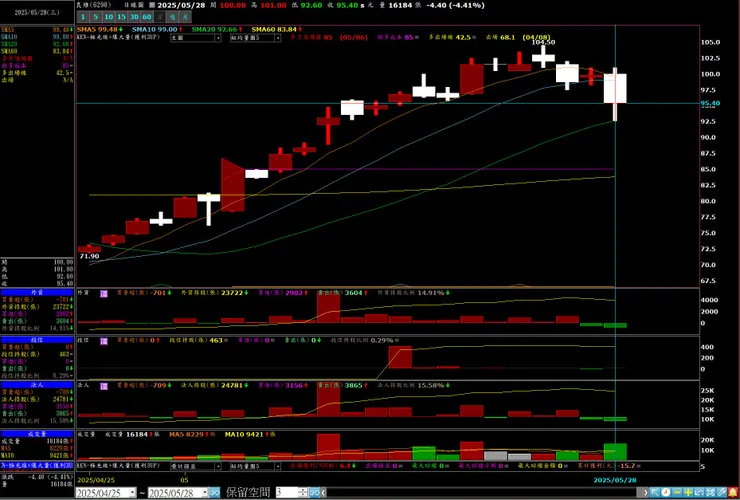Viewport: 740px width, 500px height.
Task: Click the 投信 panel header
Action: pos(37,339)
